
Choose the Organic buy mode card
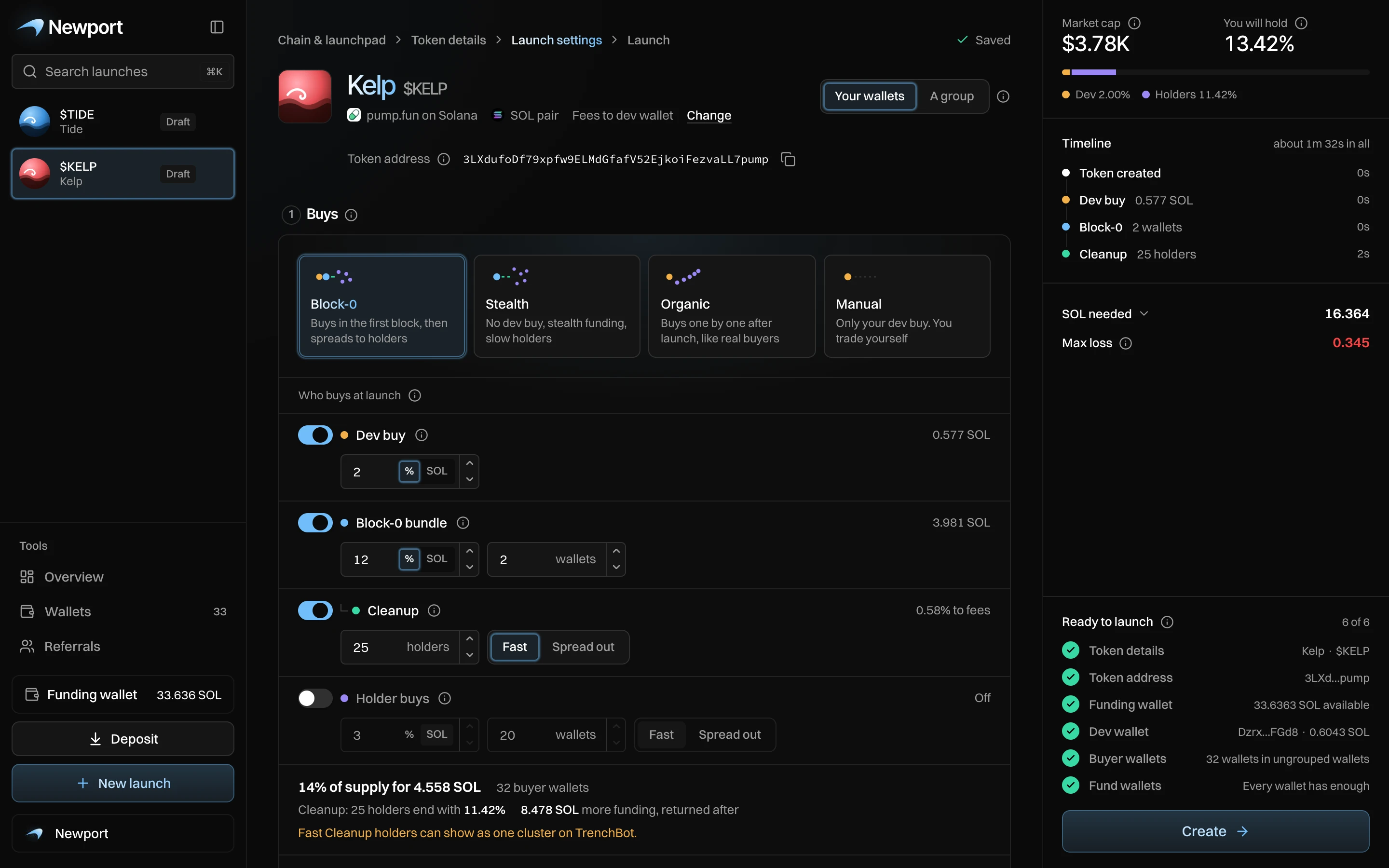(x=731, y=306)
